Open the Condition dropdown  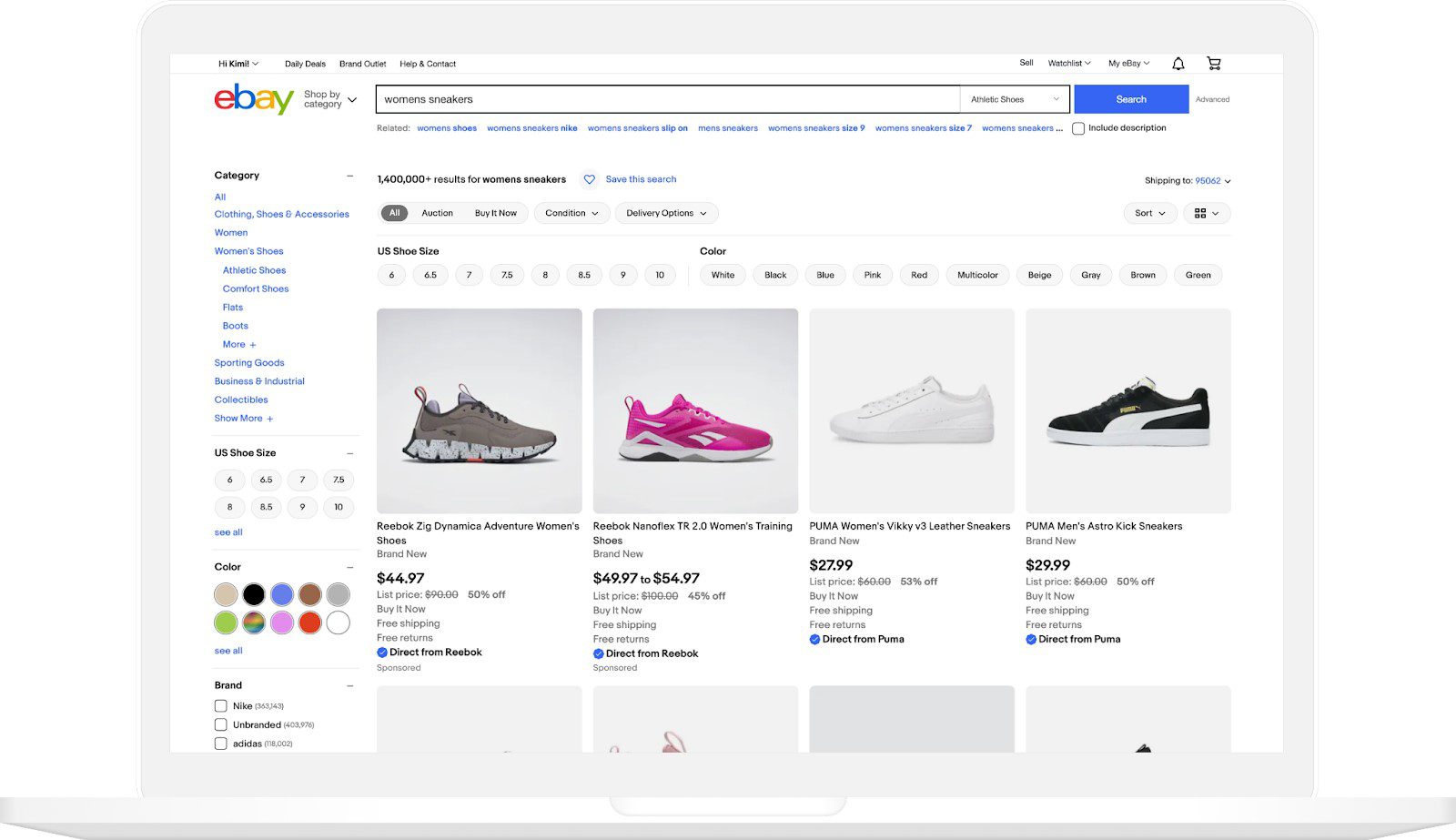tap(571, 212)
